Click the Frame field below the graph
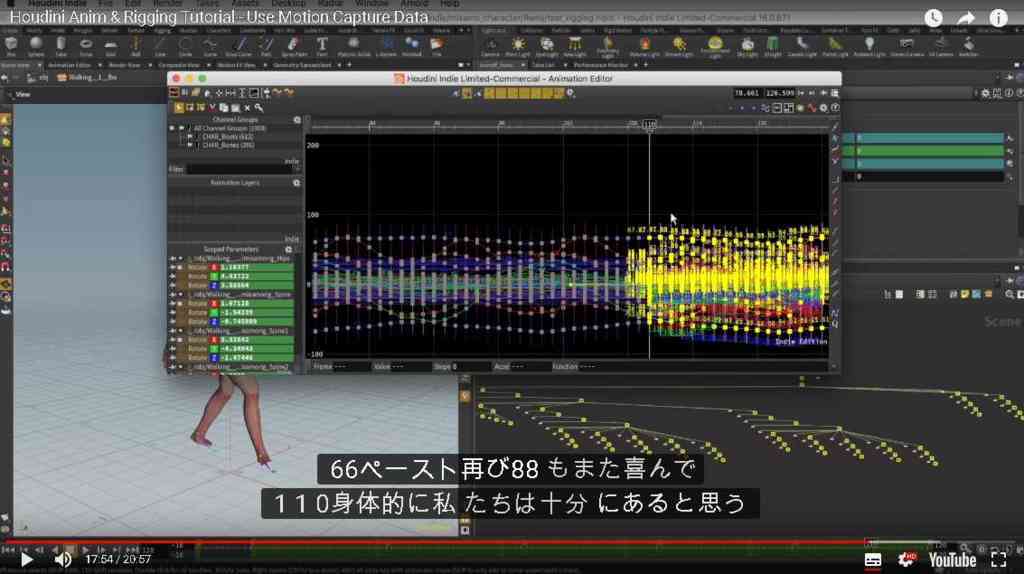 351,367
